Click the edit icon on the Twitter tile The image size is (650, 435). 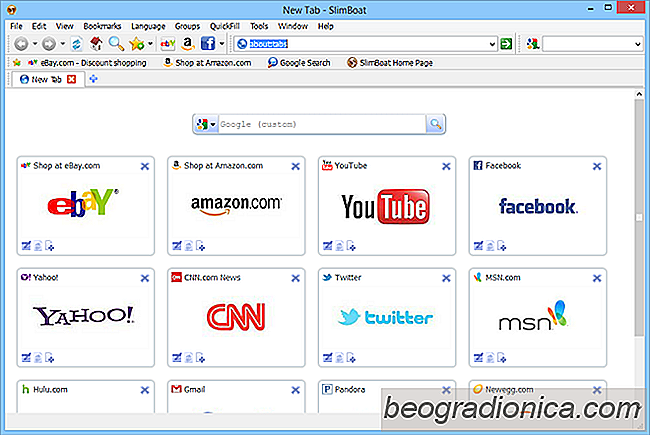pos(327,357)
